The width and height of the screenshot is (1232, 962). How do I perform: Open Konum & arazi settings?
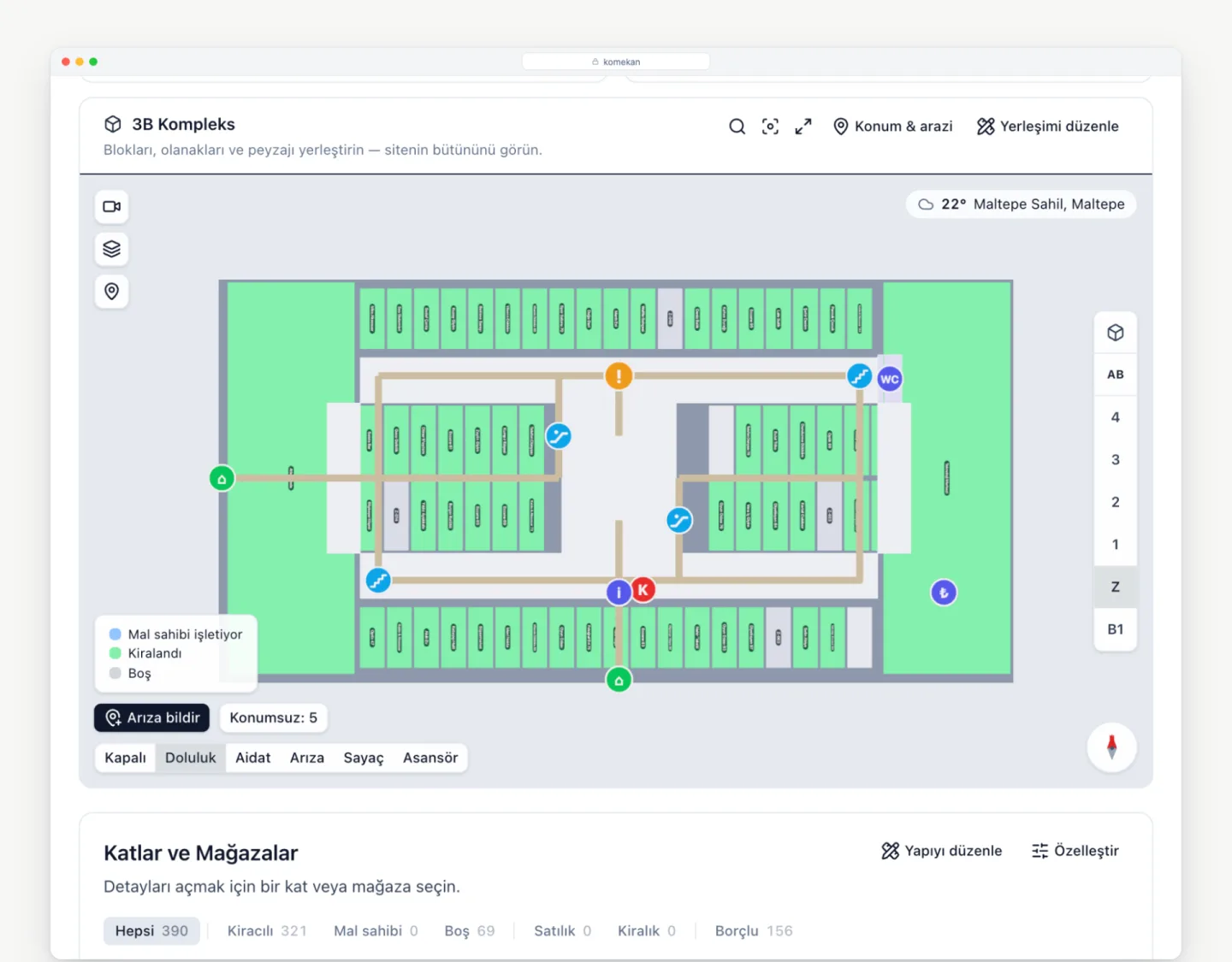coord(893,127)
